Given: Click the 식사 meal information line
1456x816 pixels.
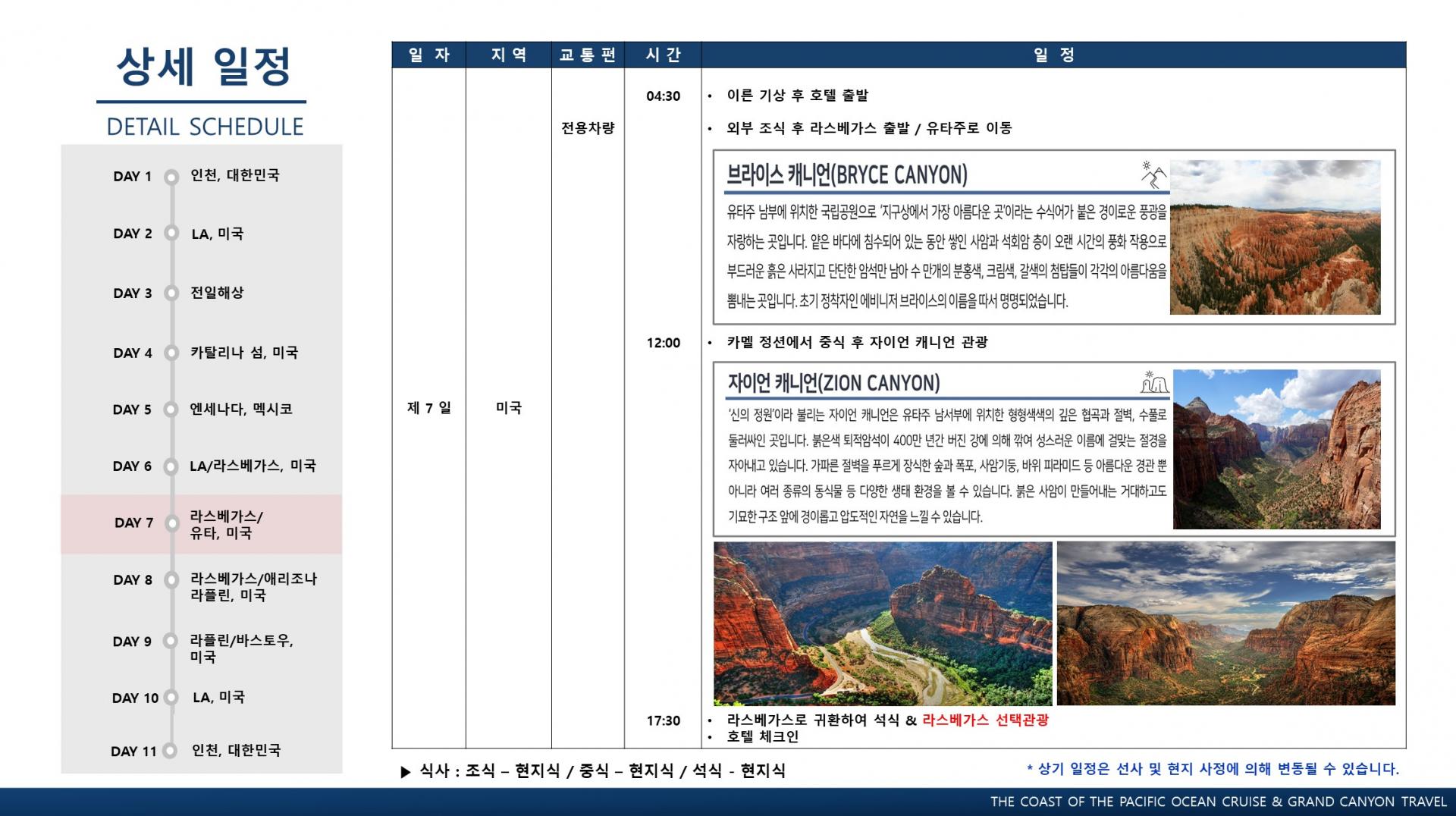Looking at the screenshot, I should point(593,771).
